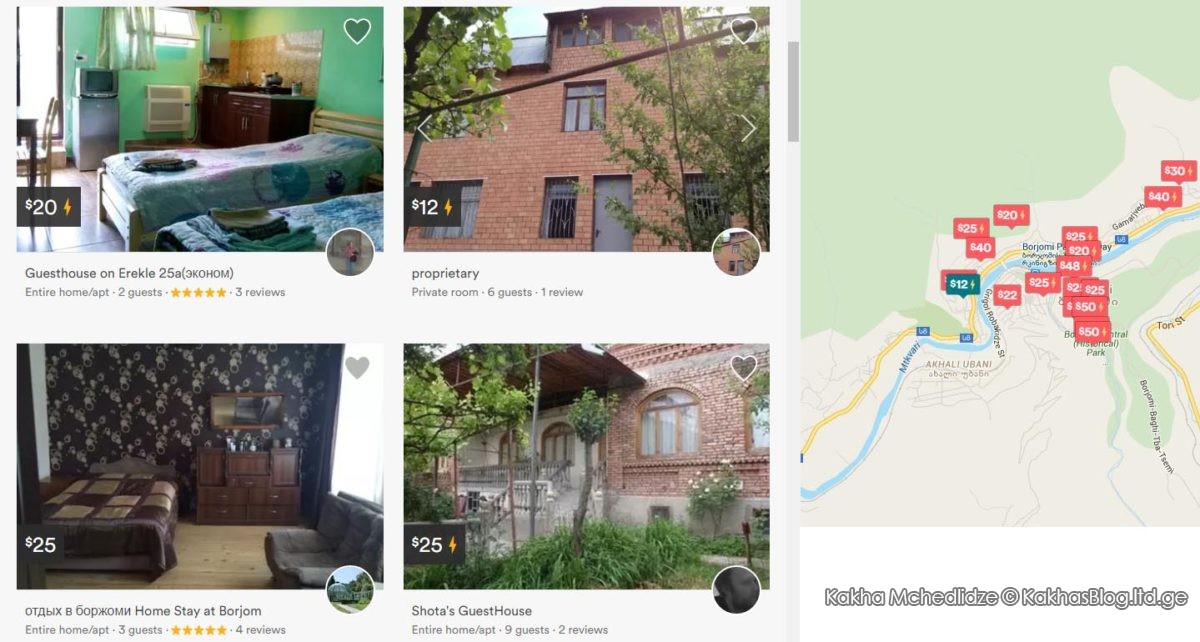Show previous photo of proprietary listing
This screenshot has height=642, width=1200.
[x=424, y=128]
